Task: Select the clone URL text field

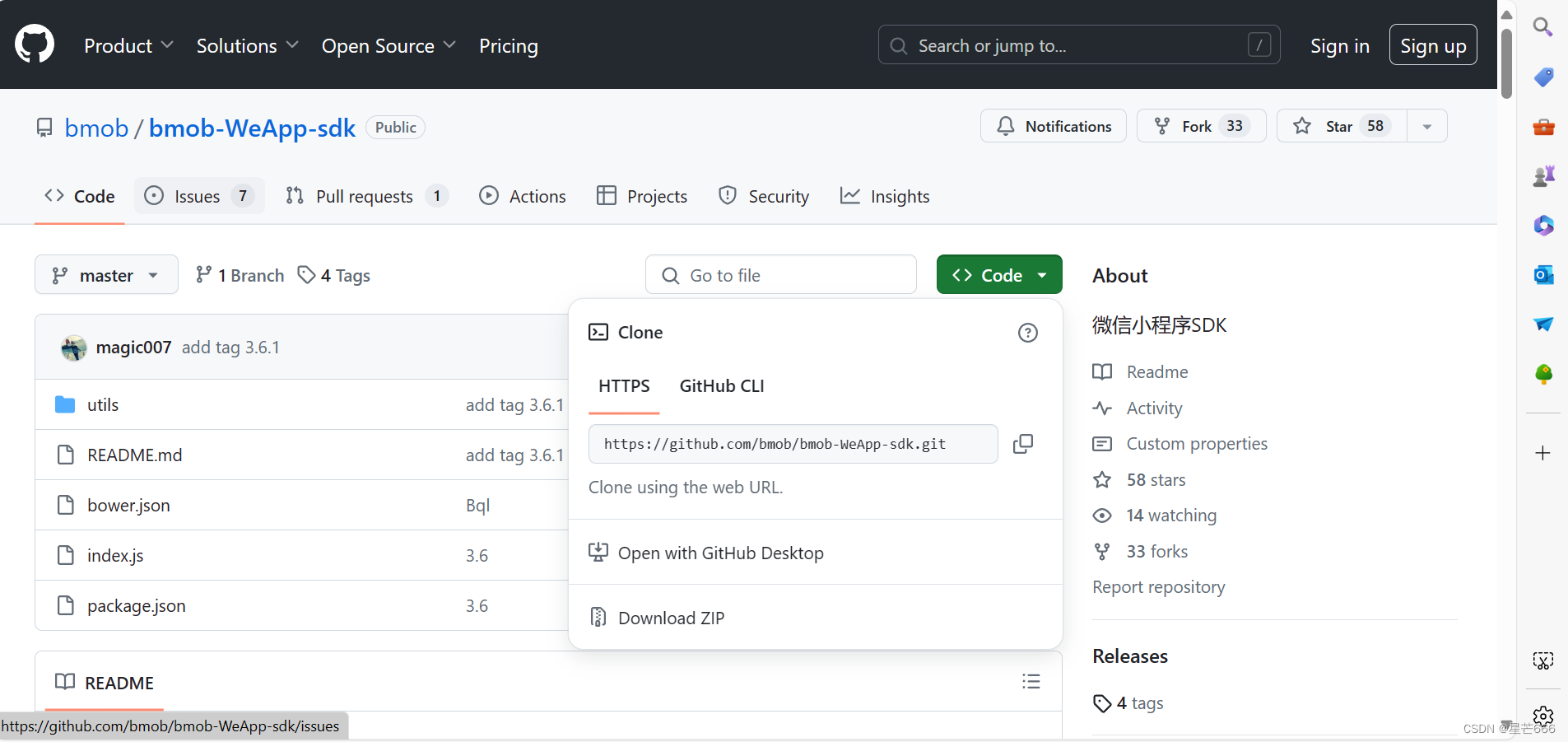Action: pos(793,444)
